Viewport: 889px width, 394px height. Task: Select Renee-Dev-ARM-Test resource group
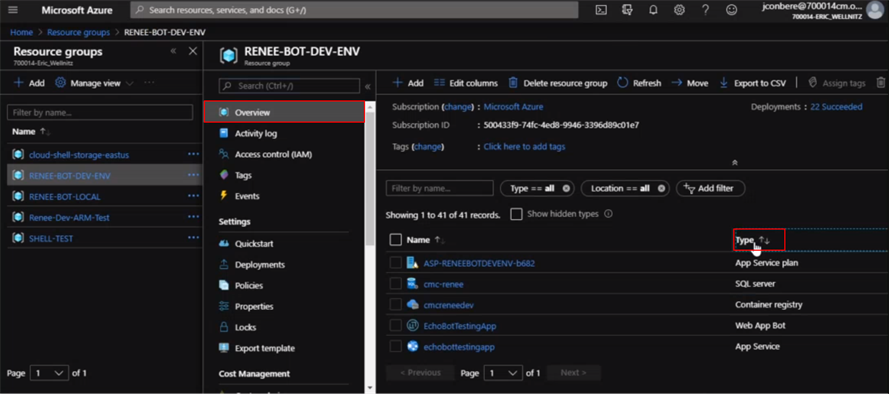pos(69,218)
